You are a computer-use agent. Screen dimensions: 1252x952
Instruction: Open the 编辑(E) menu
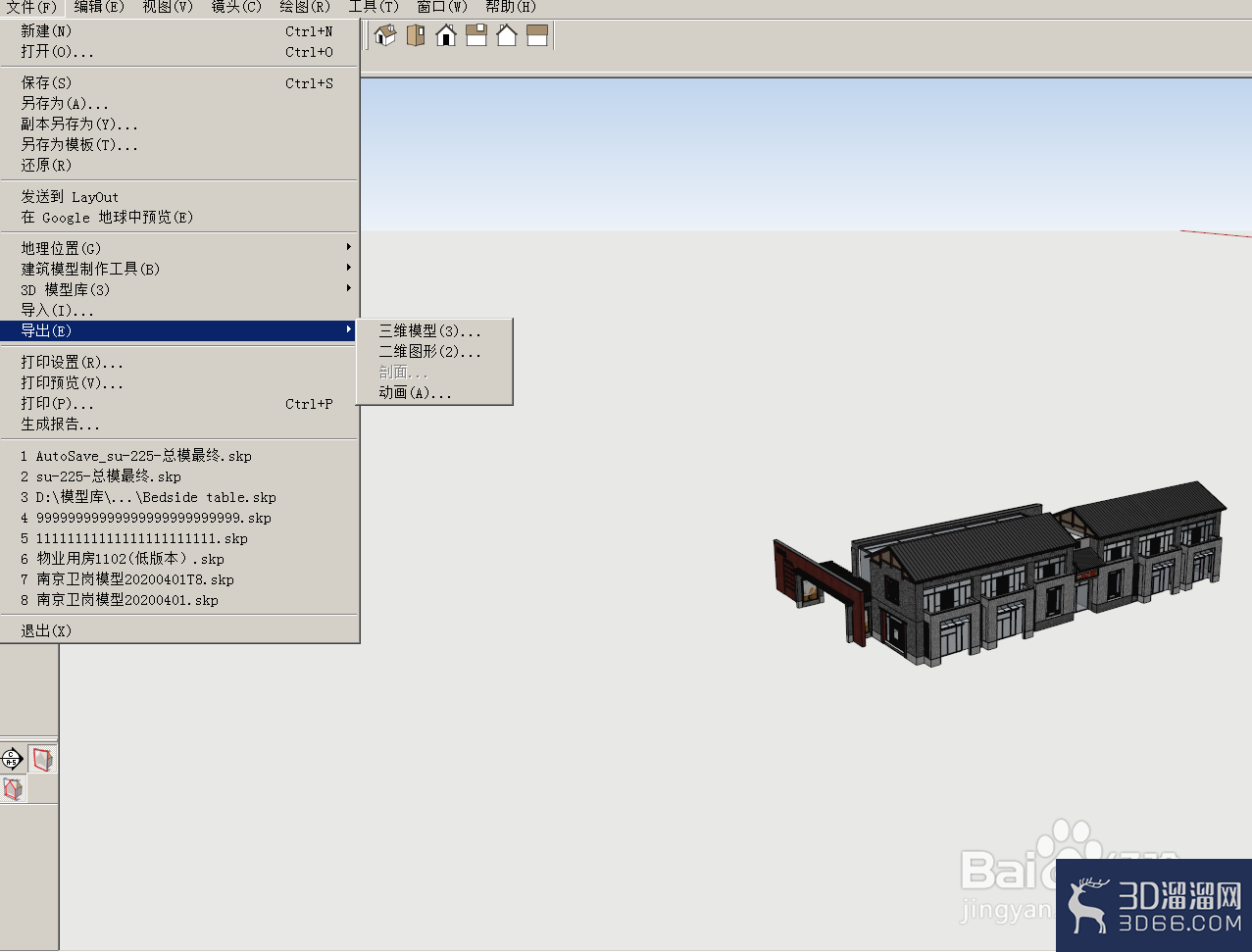99,7
